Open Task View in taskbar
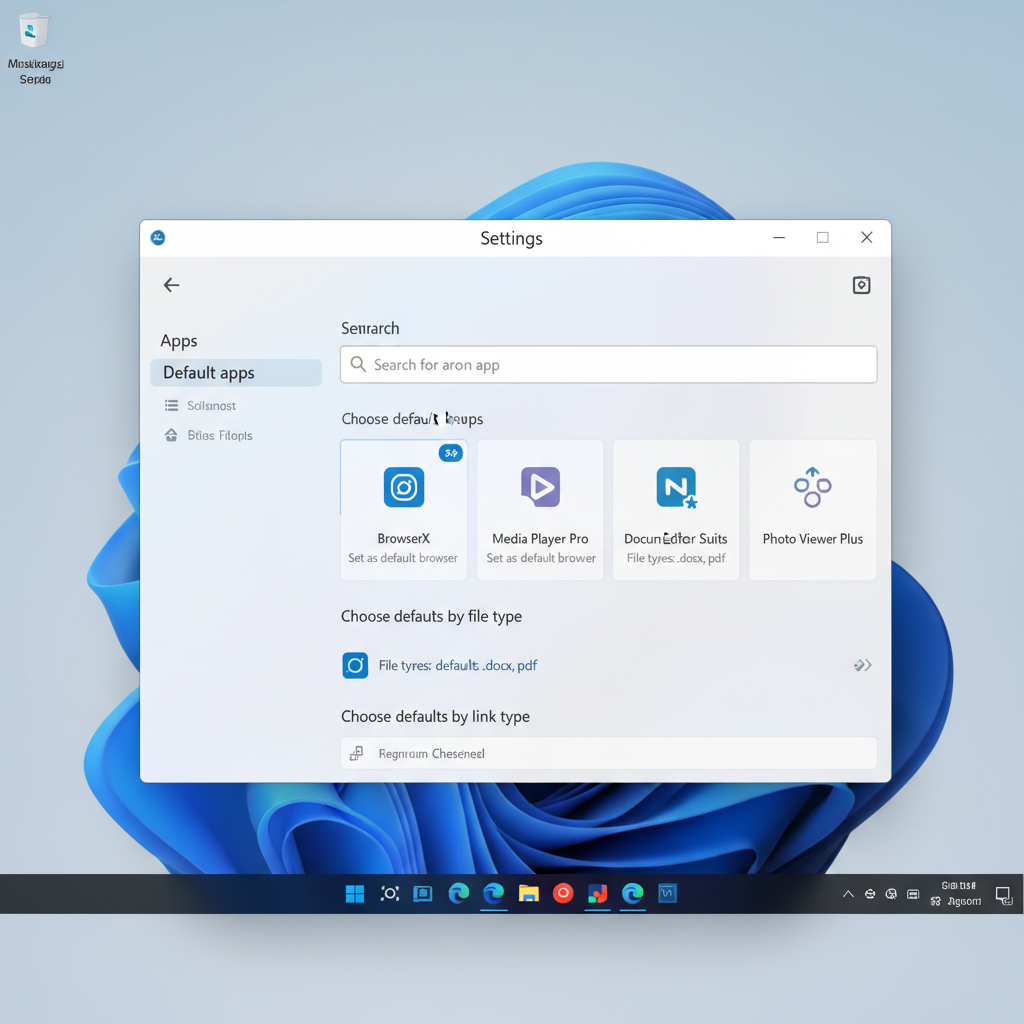Screen dimensions: 1024x1024 tap(423, 893)
